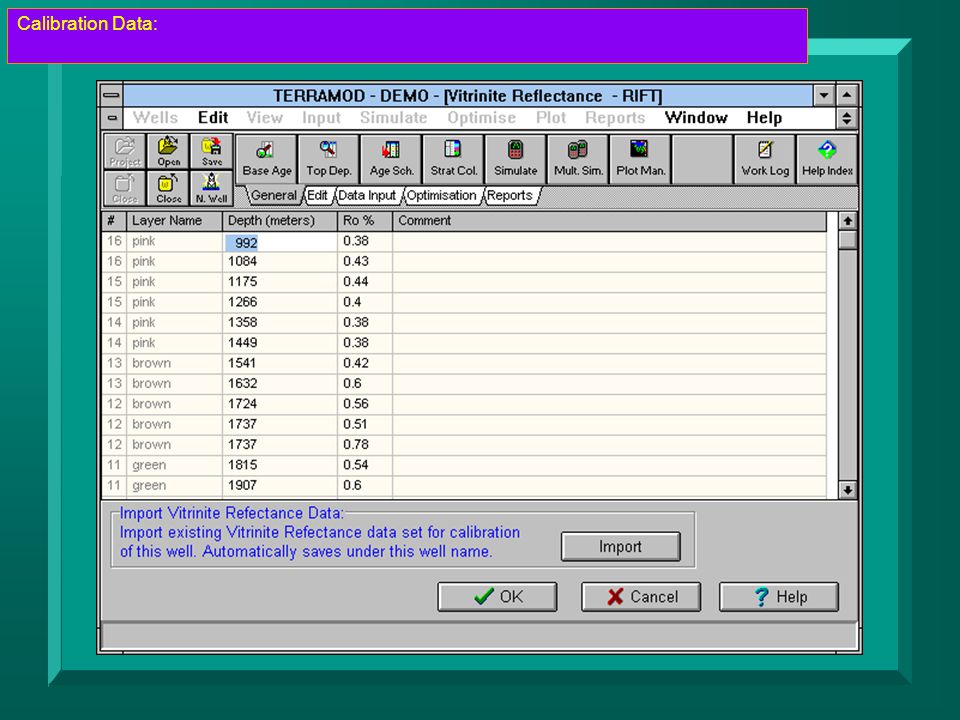Click the depth cell 1266
960x720 pixels.
pyautogui.click(x=280, y=302)
